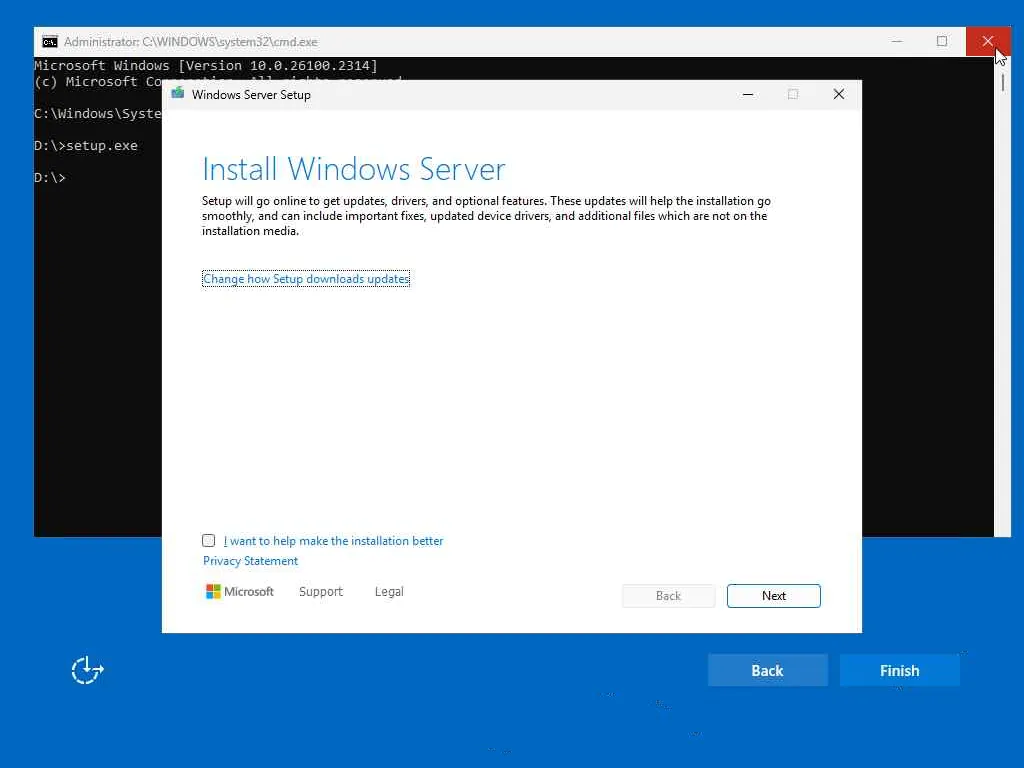
Task: Click the 'Install Windows Server' heading
Action: (353, 169)
